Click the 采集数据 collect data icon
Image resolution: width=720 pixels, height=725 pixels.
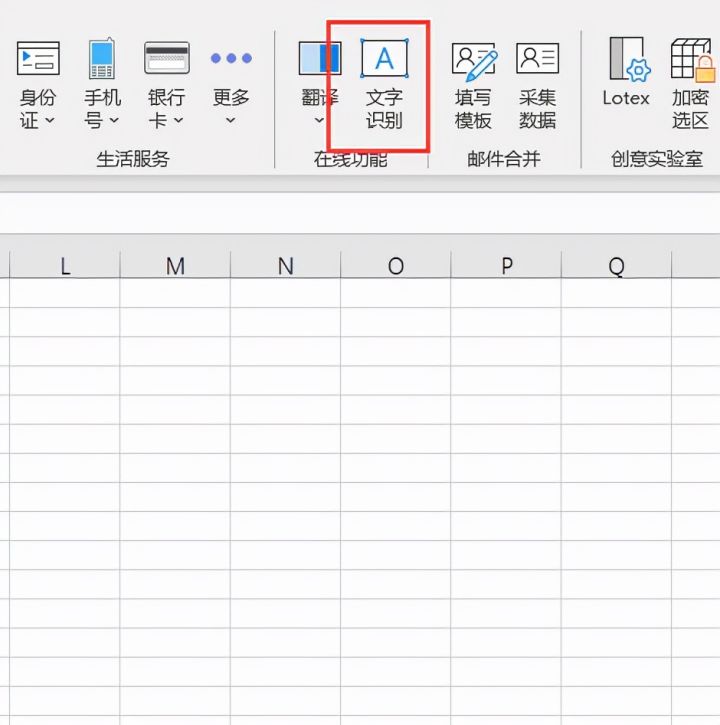tap(537, 58)
